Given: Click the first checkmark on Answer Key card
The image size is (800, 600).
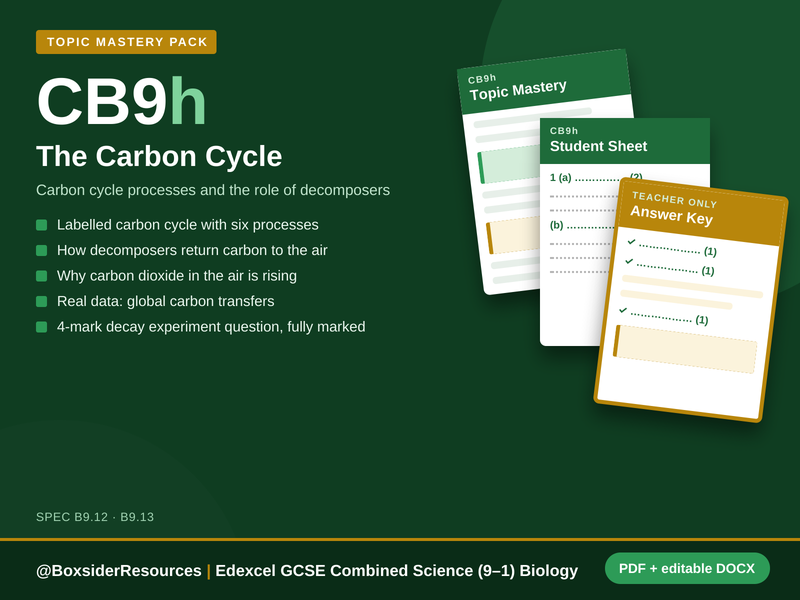Looking at the screenshot, I should pos(632,241).
